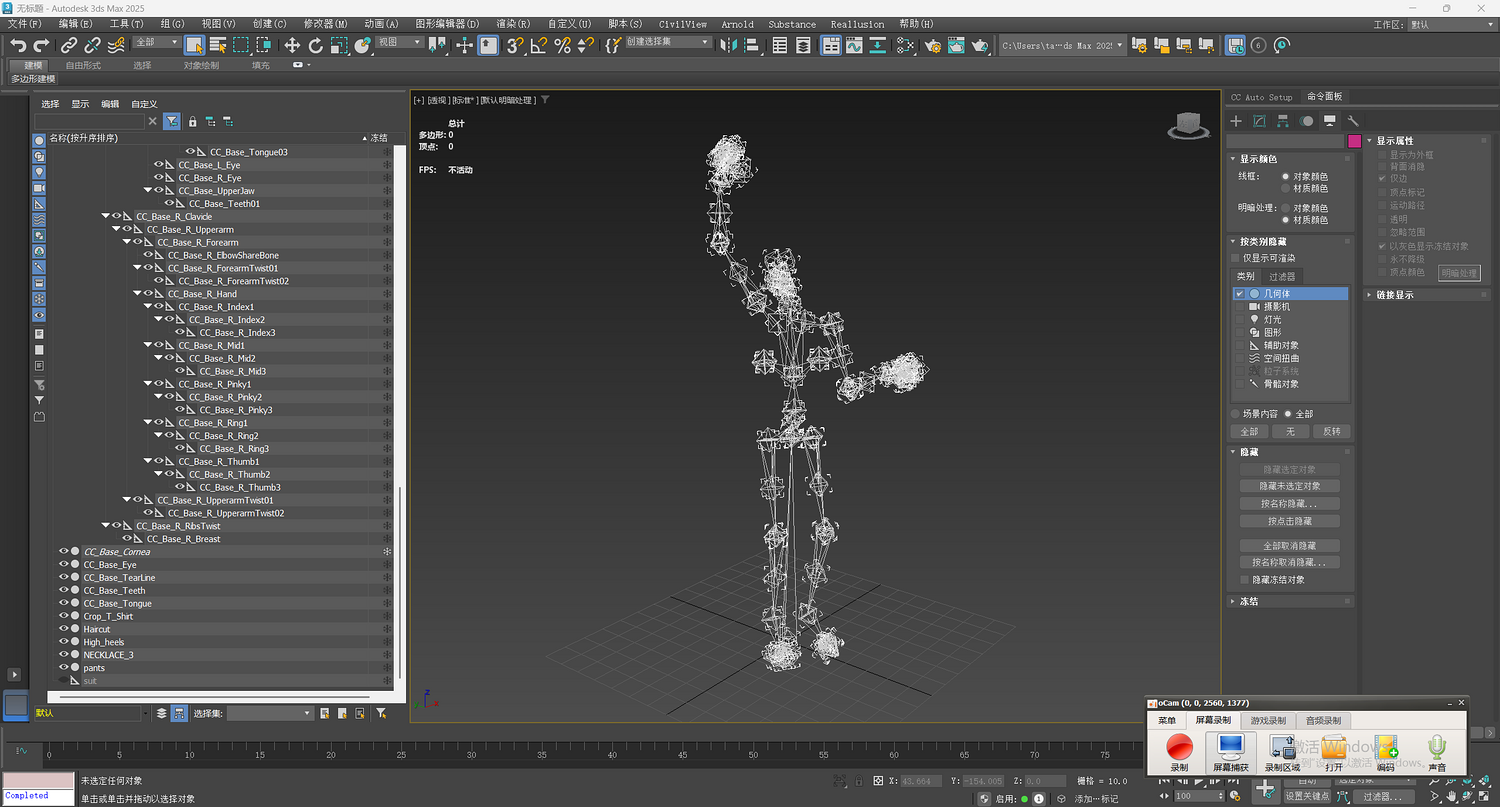The height and width of the screenshot is (807, 1500).
Task: Click the 全部取消隐藏 button
Action: coord(1290,546)
